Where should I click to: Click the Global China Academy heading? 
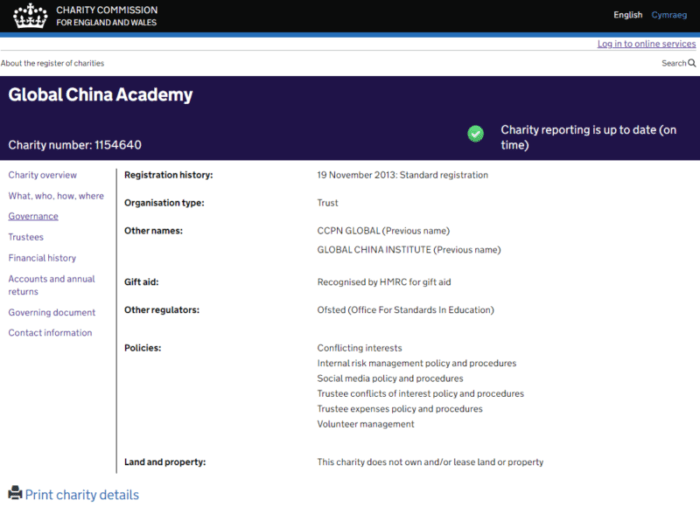[100, 96]
